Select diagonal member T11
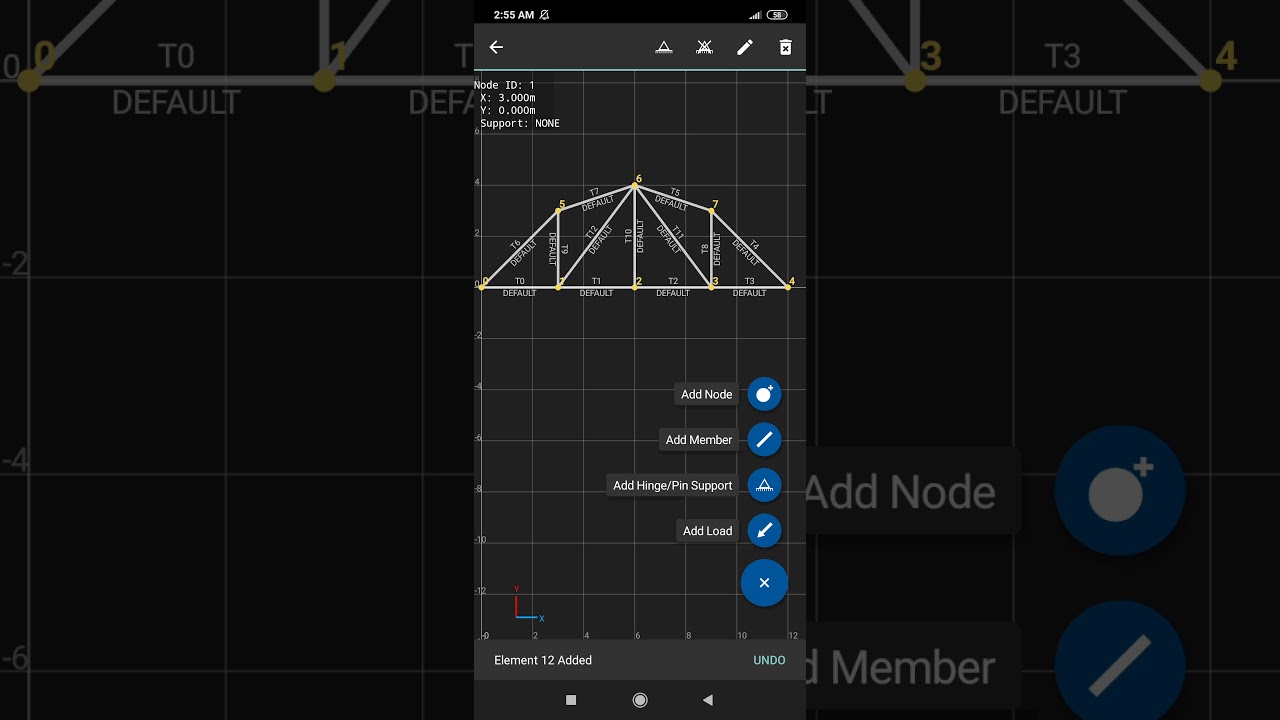Image resolution: width=1280 pixels, height=720 pixels. coord(673,236)
